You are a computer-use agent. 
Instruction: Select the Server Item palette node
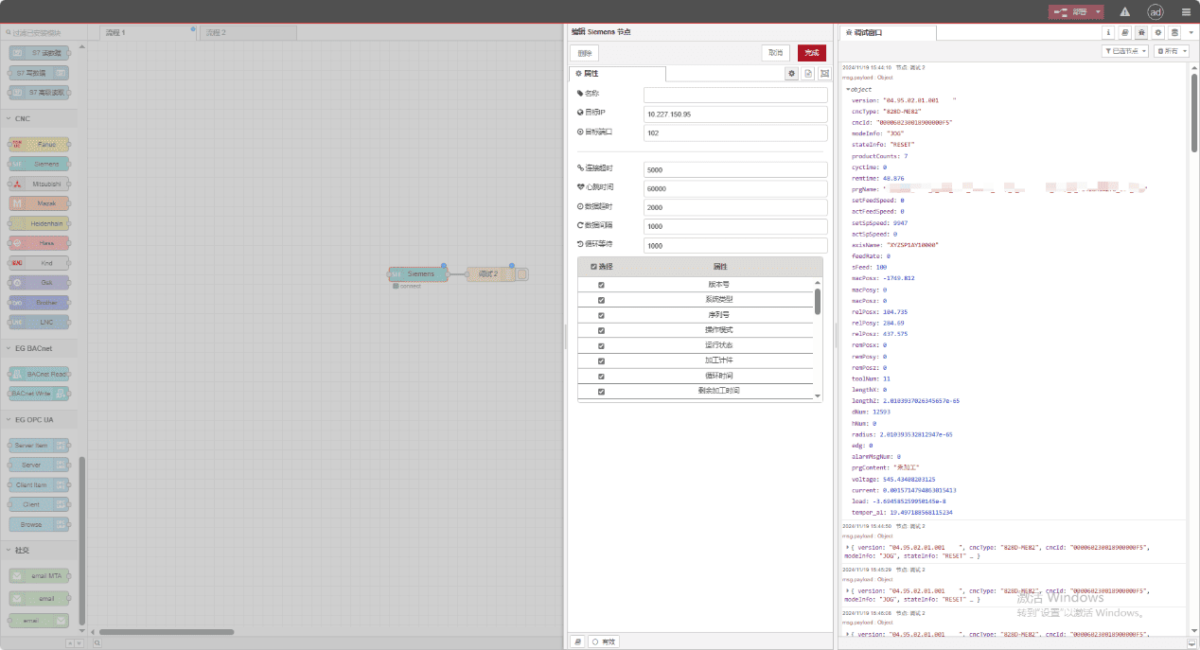pyautogui.click(x=39, y=445)
